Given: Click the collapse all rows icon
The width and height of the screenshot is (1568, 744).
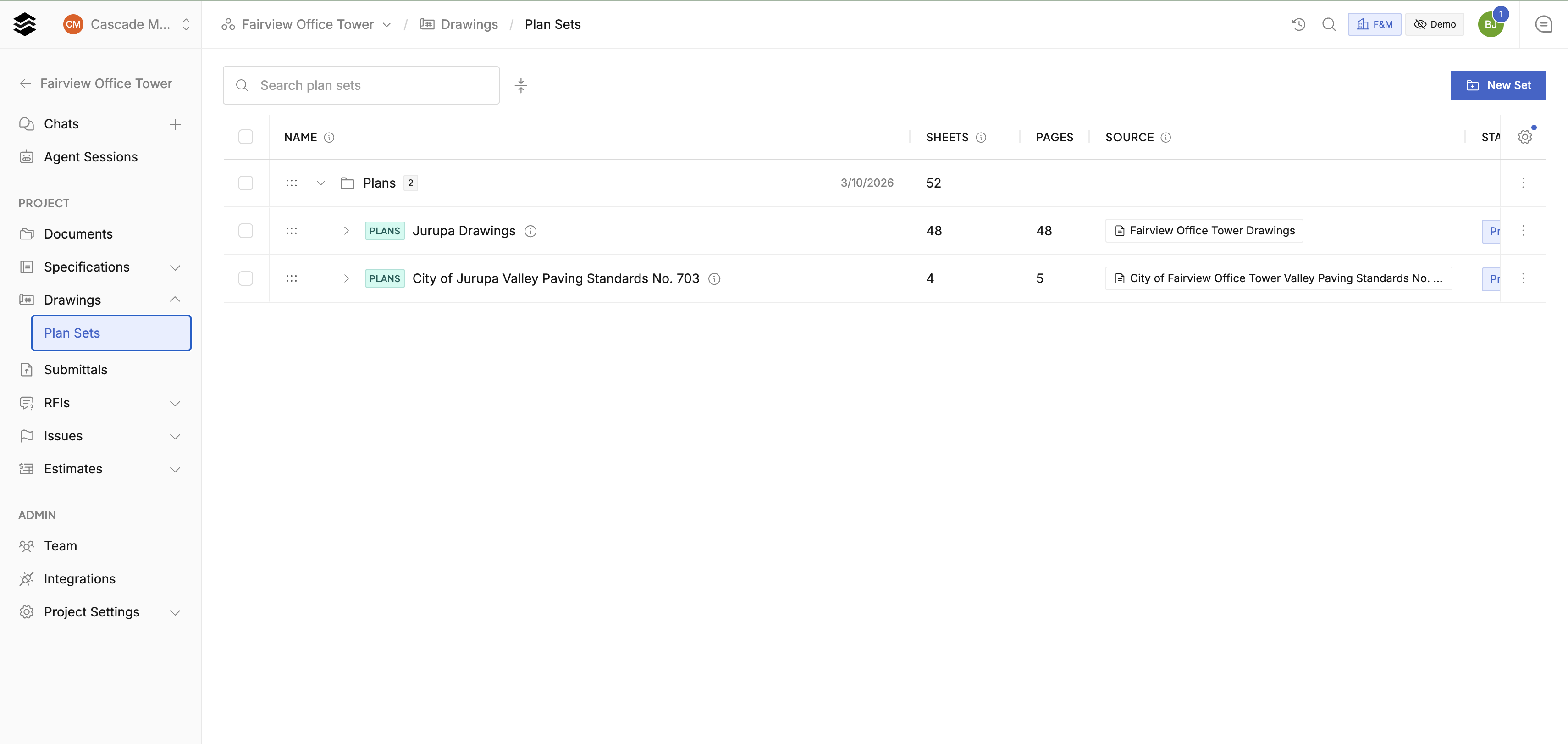Looking at the screenshot, I should click(520, 85).
